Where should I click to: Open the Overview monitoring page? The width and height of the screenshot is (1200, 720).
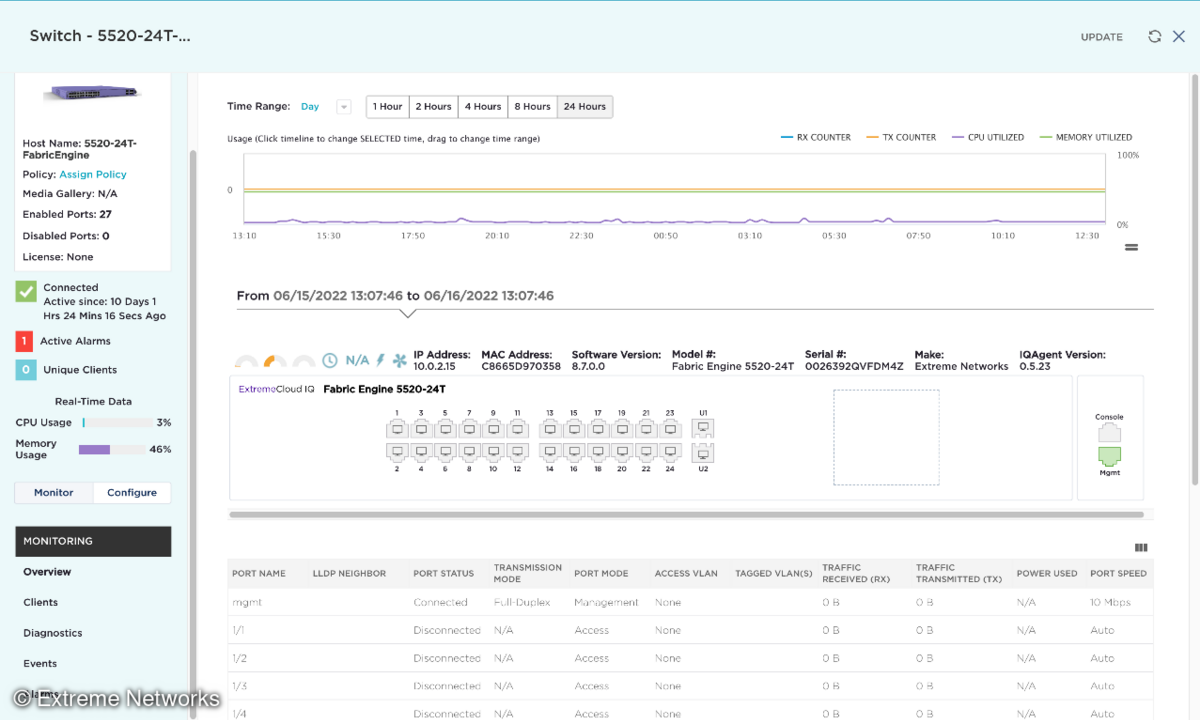(47, 572)
